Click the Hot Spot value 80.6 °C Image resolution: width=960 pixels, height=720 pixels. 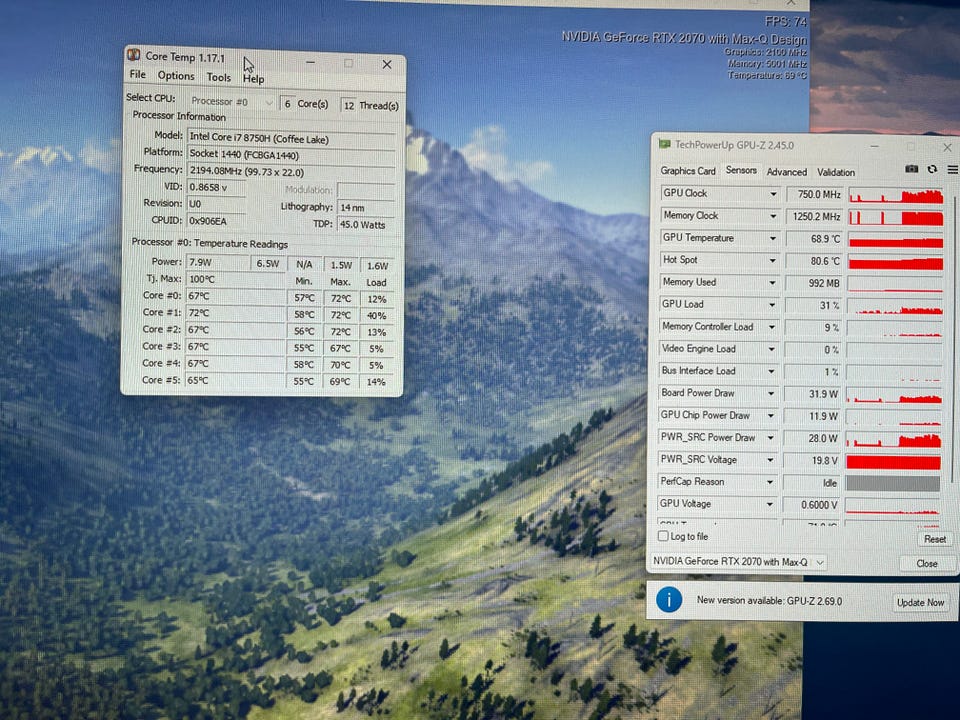click(814, 261)
